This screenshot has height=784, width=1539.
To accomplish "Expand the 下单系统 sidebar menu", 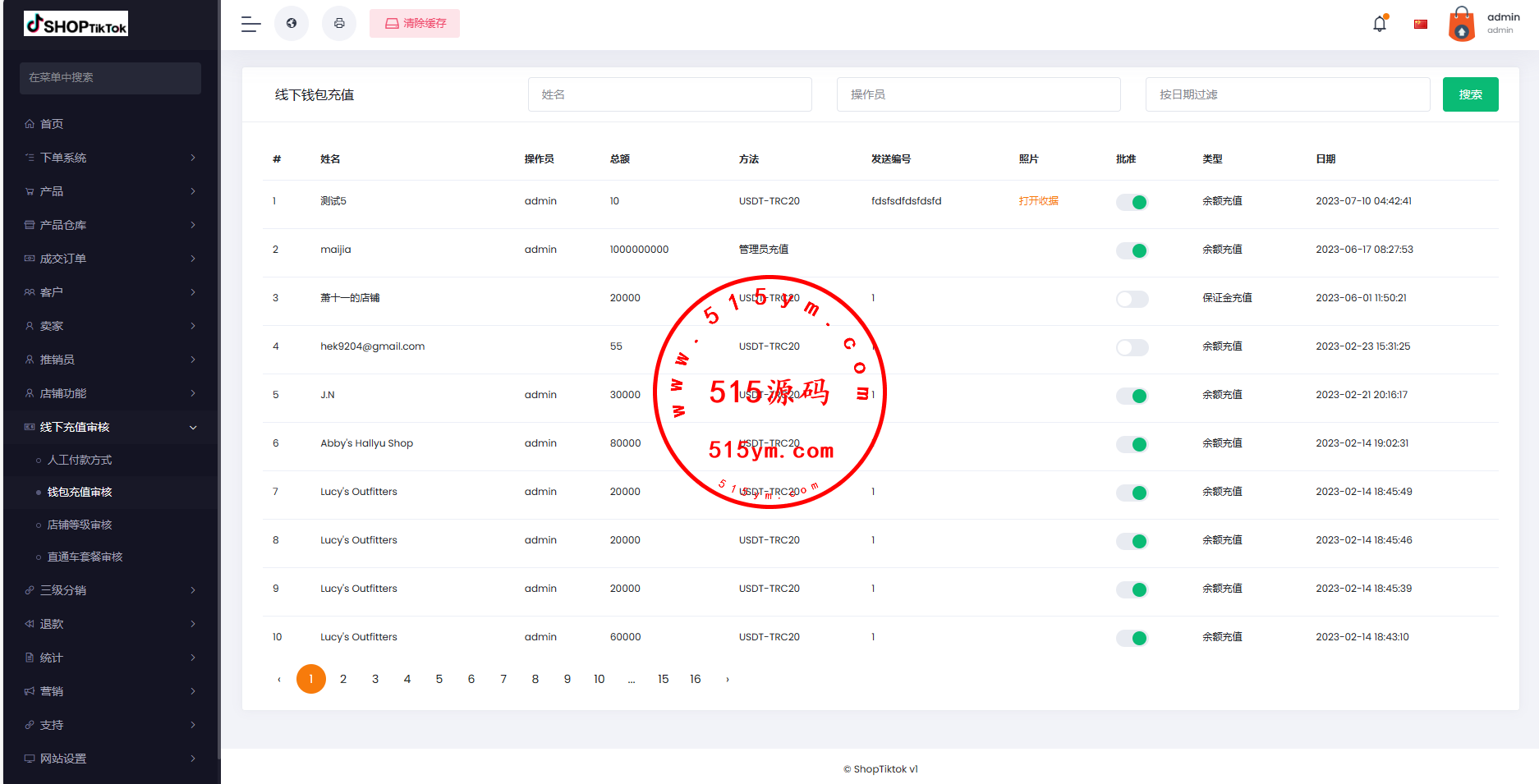I will point(110,158).
